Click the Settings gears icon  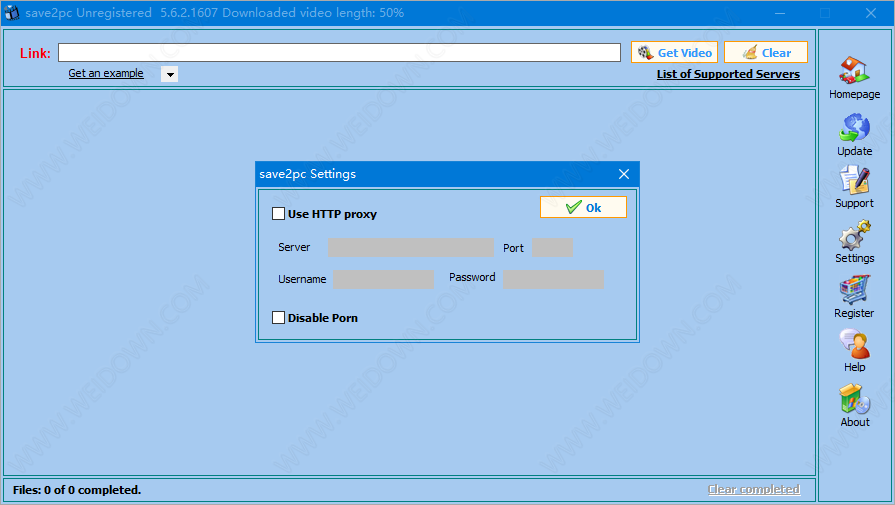854,236
